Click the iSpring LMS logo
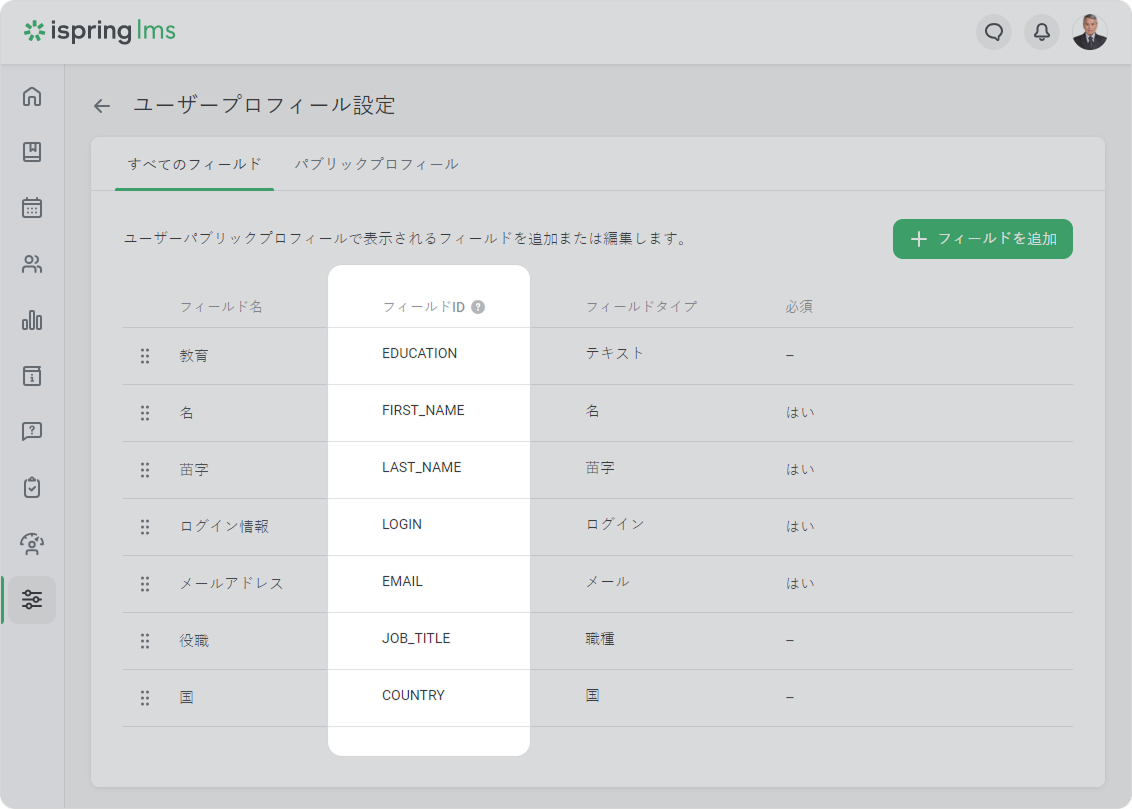Screen dimensions: 1132x809 100,31
